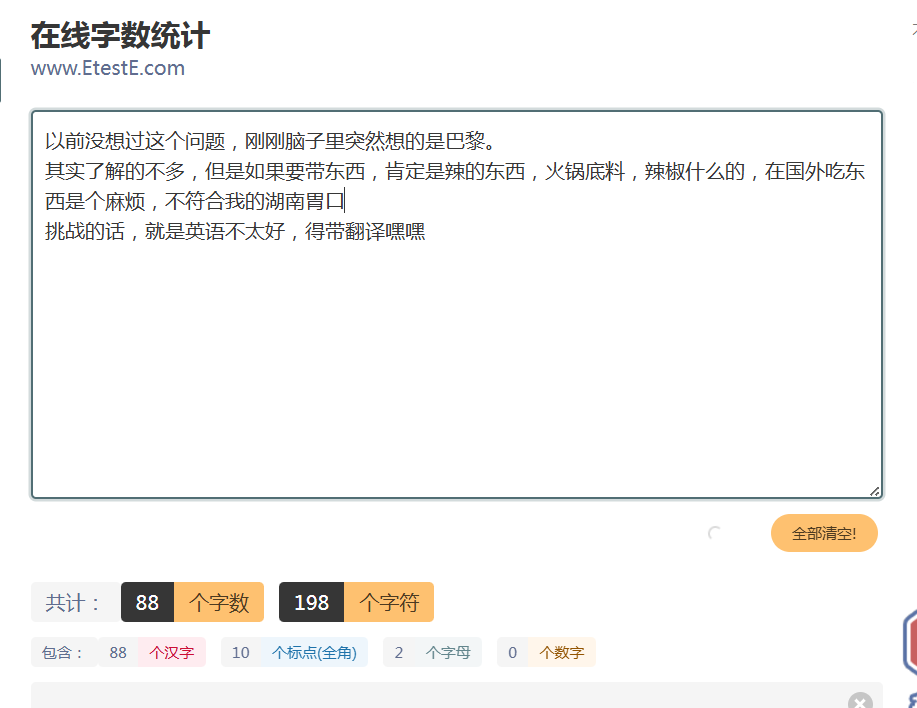Click the 个汉字 badge

(x=172, y=652)
